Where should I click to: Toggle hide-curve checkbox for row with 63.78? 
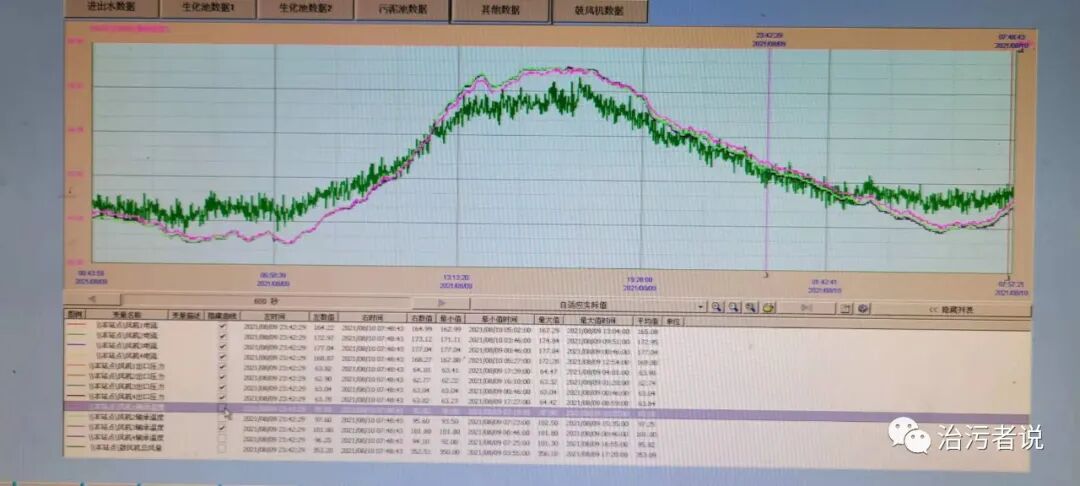[222, 397]
